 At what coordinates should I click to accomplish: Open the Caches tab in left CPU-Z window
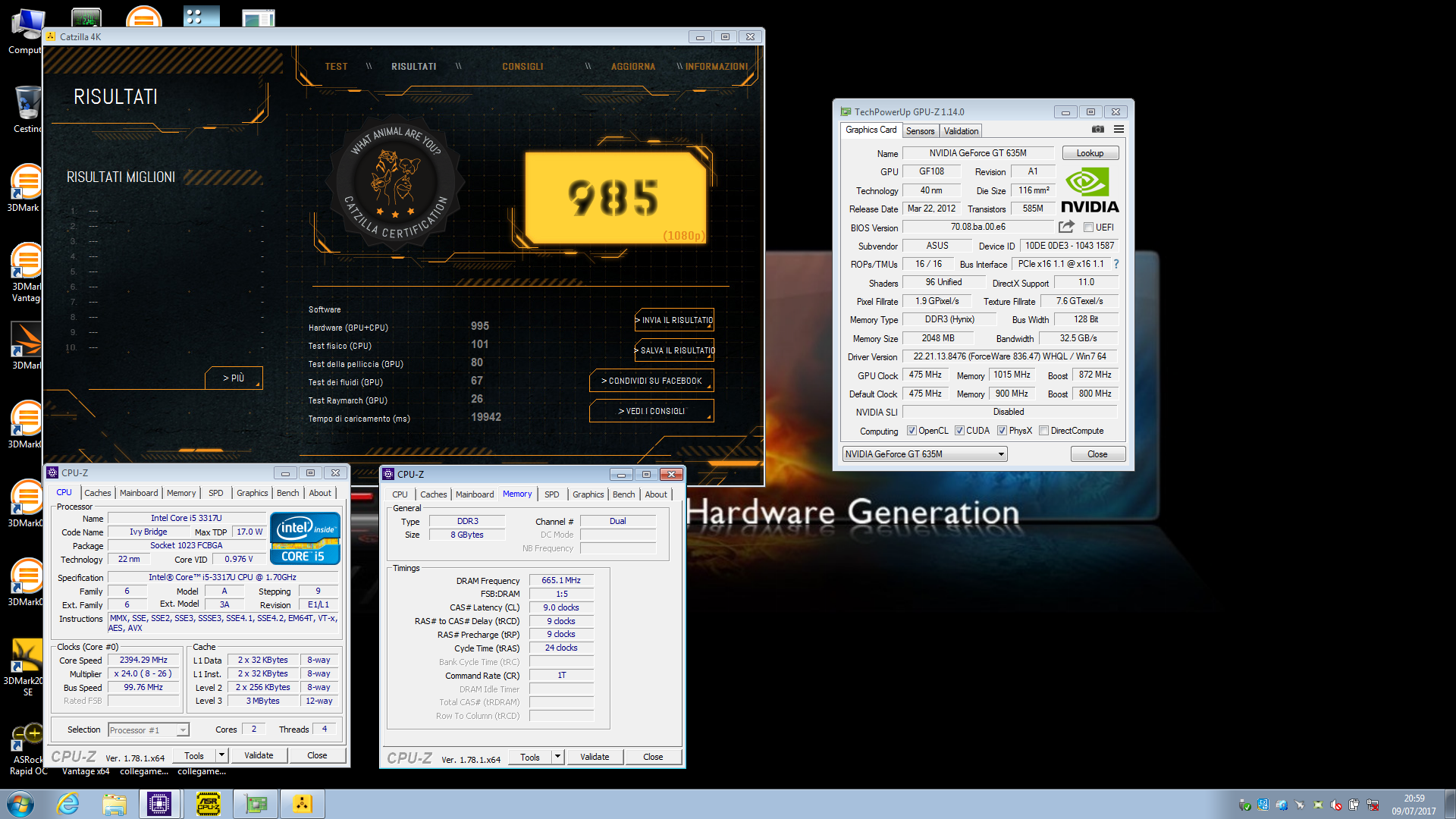coord(97,493)
